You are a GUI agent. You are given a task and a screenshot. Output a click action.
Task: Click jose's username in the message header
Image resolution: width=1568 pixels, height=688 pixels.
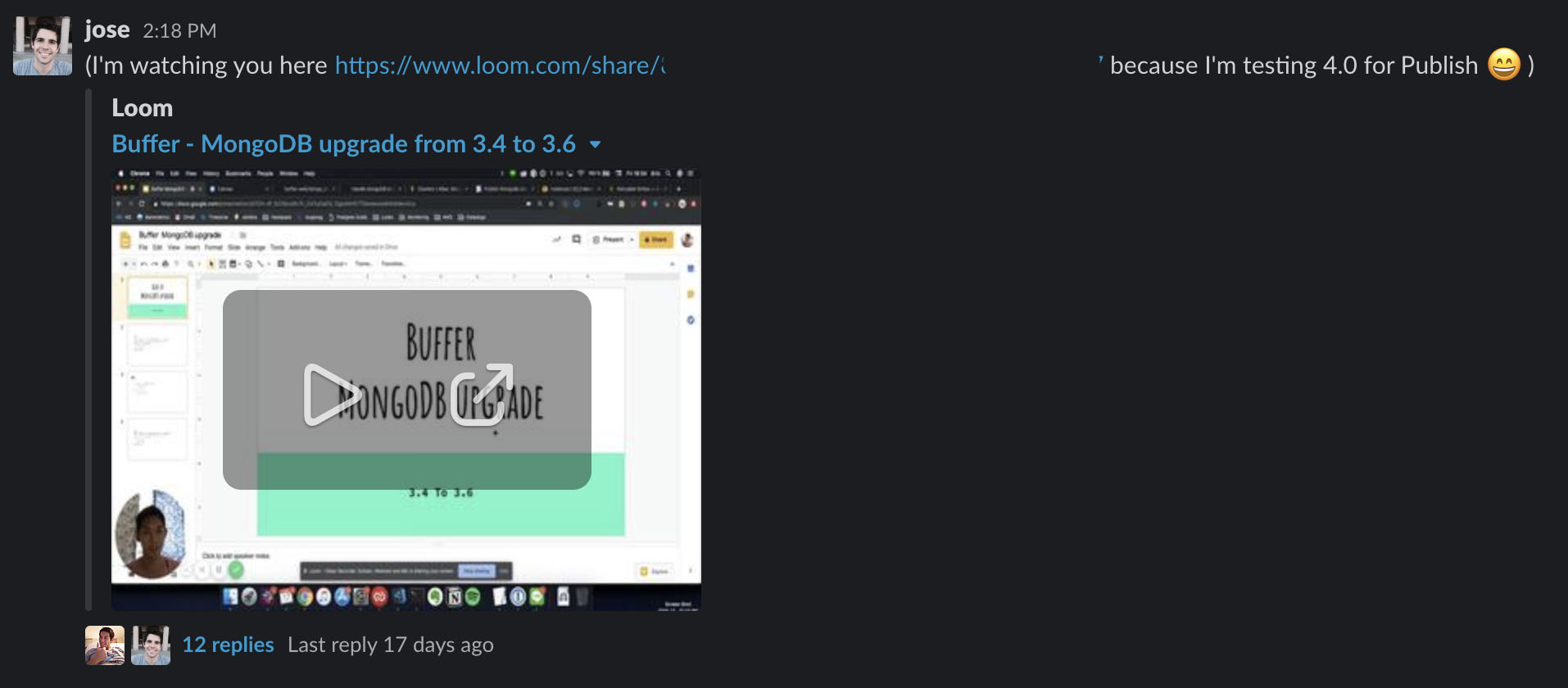coord(107,29)
